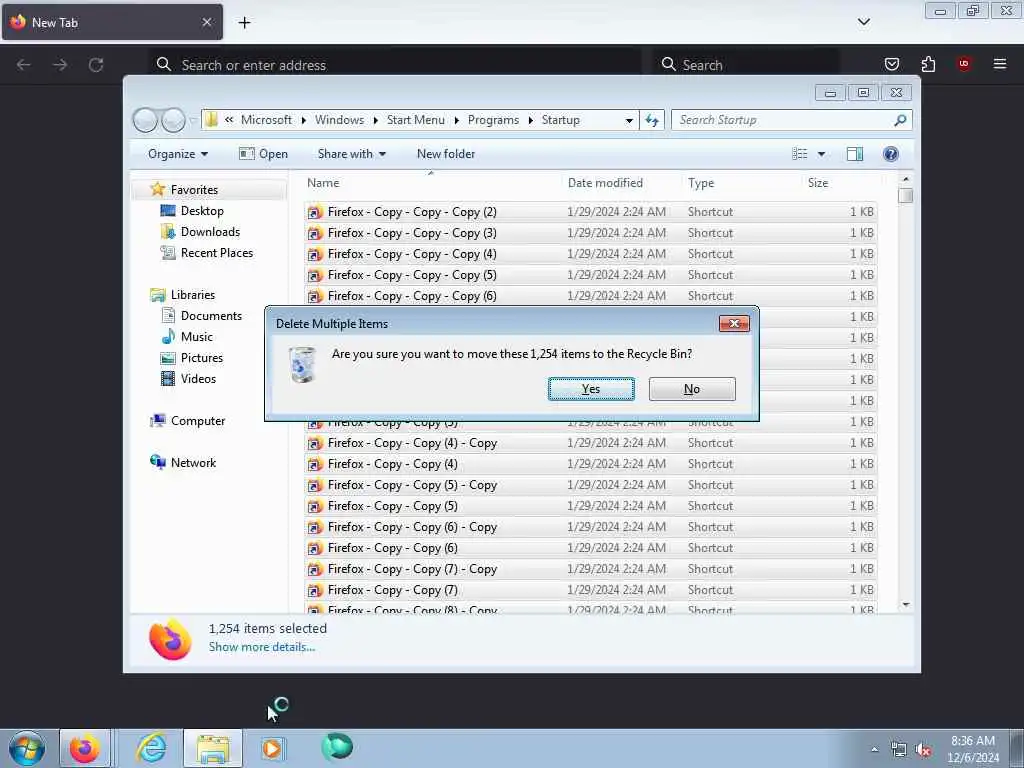The height and width of the screenshot is (768, 1024).
Task: Open Downloads in navigation pane
Action: tap(210, 232)
